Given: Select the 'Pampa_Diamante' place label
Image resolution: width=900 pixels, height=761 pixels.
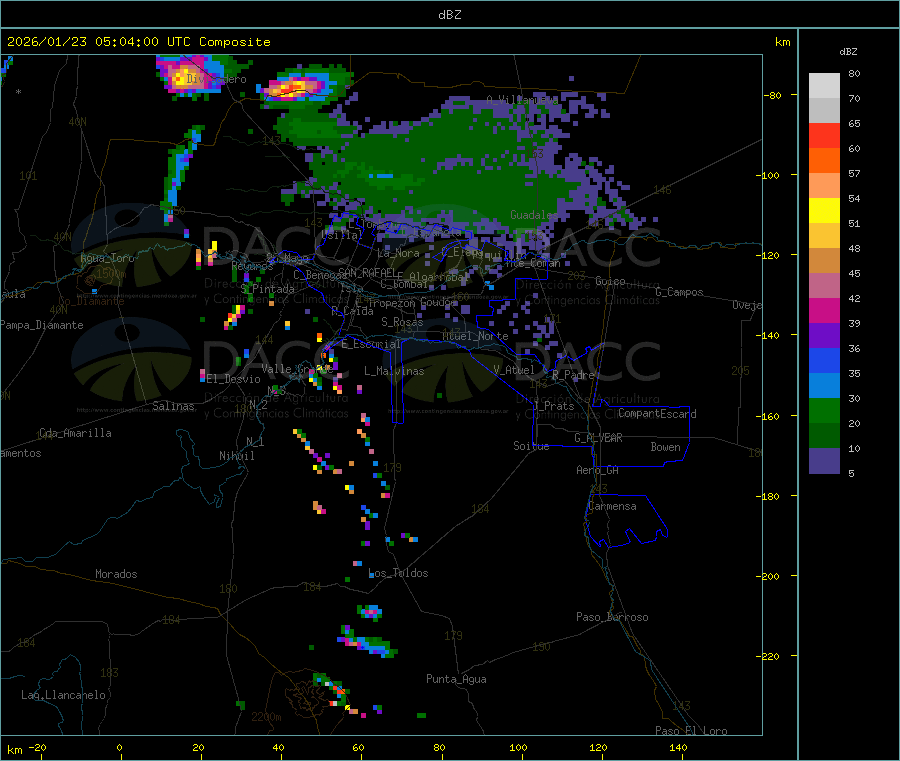Looking at the screenshot, I should 41,325.
